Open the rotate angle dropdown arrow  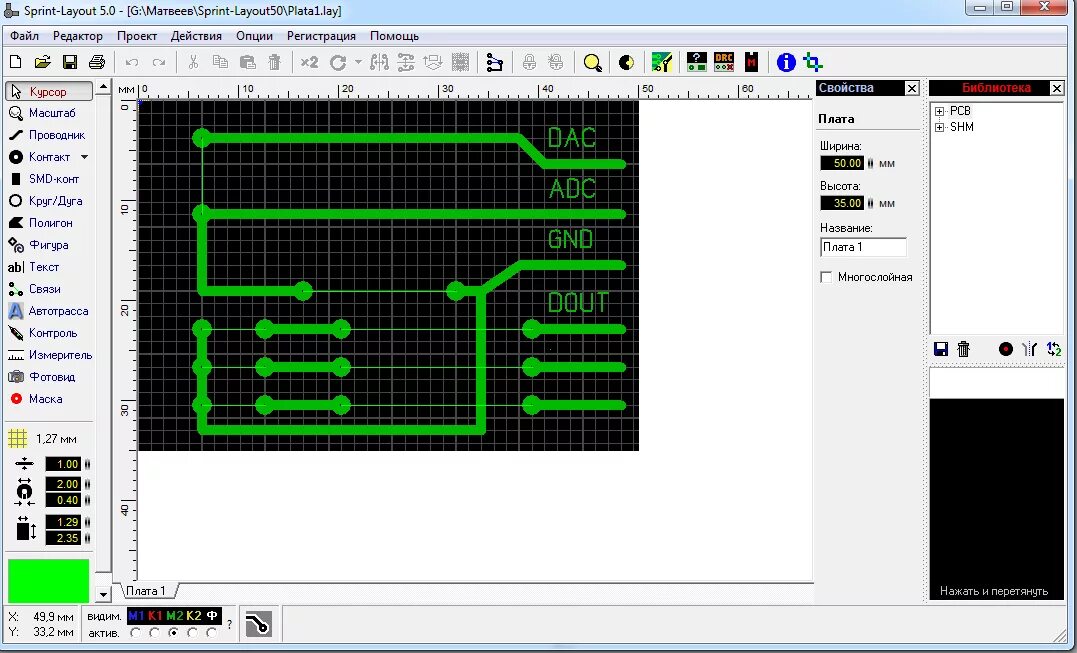[358, 62]
